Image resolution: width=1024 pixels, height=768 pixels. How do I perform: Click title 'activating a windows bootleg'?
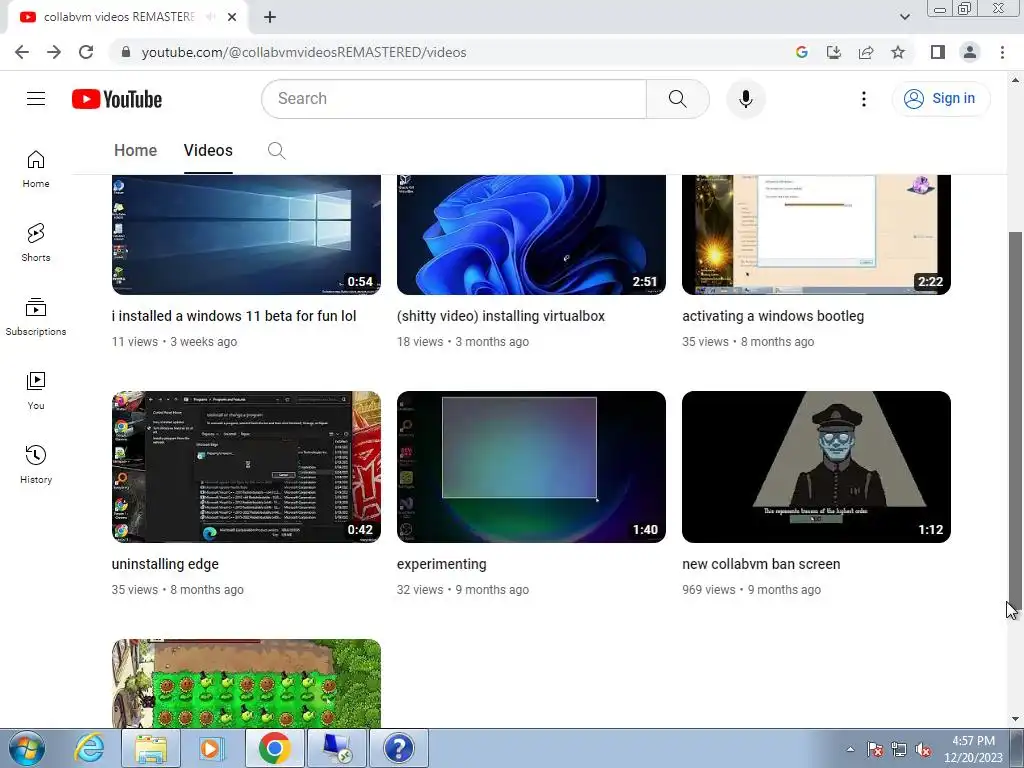click(773, 316)
